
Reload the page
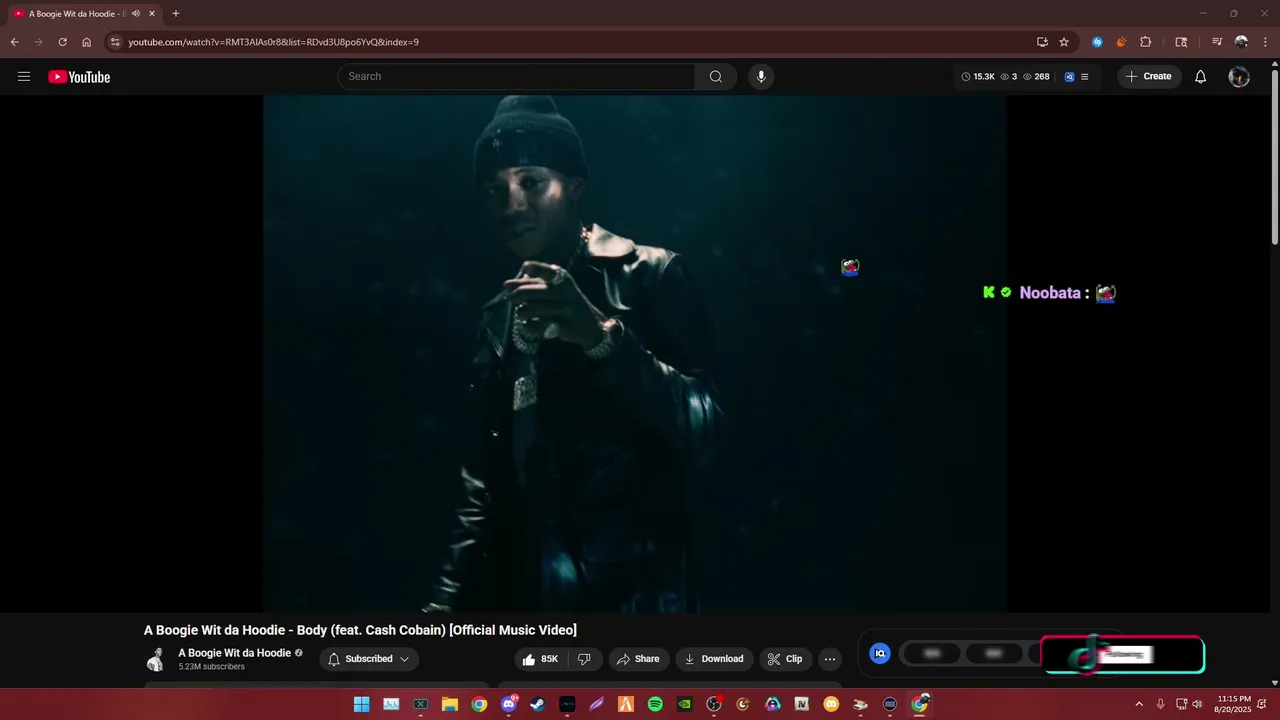63,42
